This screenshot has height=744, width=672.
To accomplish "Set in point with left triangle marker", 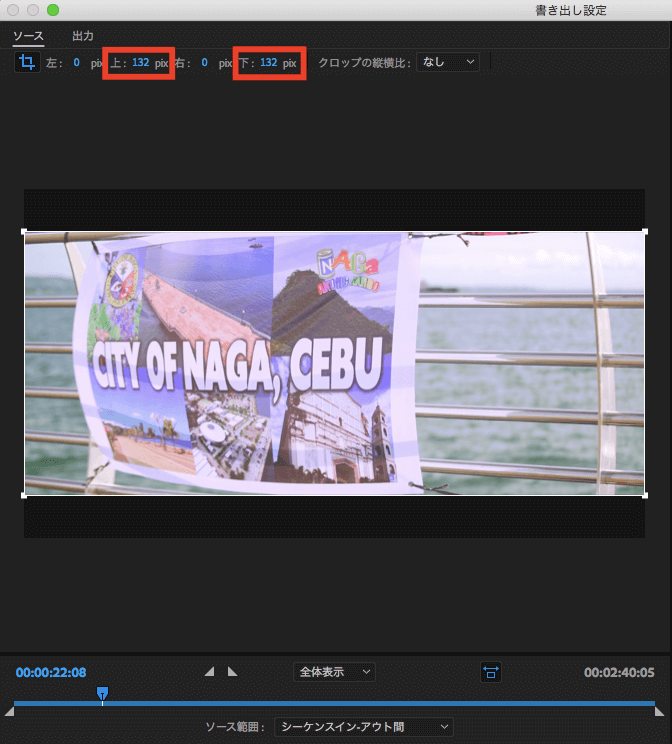I will [x=209, y=671].
